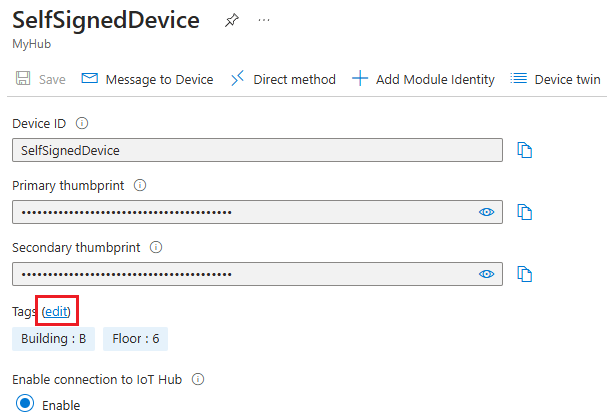Copy the Device ID value

click(x=524, y=150)
